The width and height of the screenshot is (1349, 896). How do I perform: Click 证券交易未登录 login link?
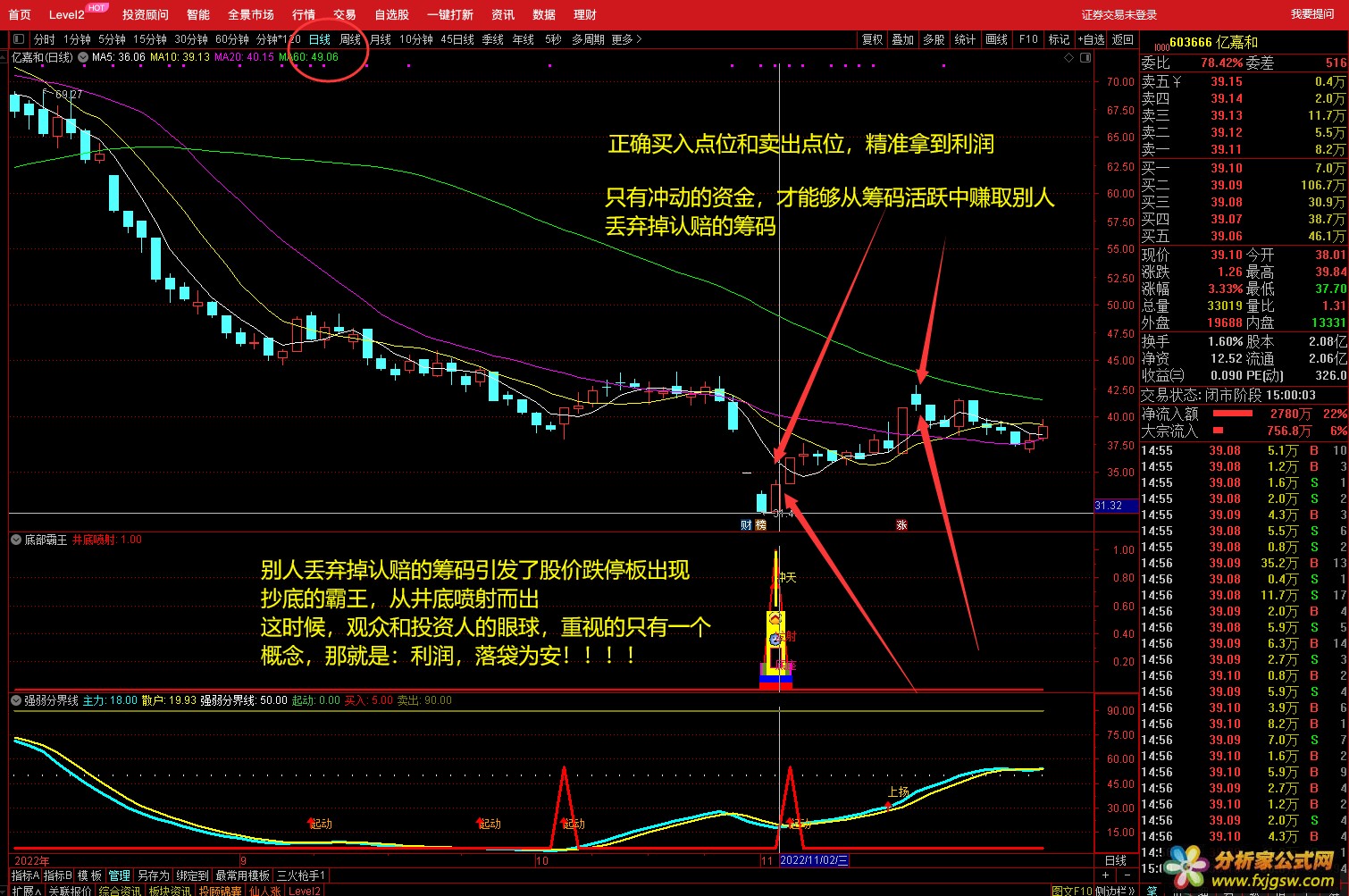point(1119,14)
